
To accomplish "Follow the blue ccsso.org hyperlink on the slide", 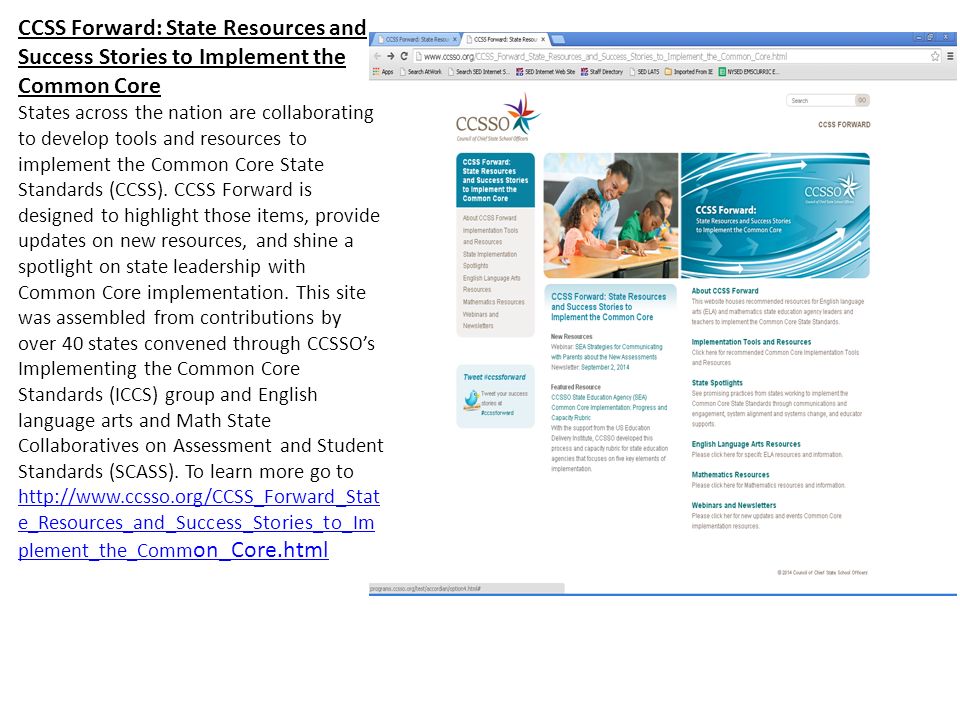I will pos(199,523).
